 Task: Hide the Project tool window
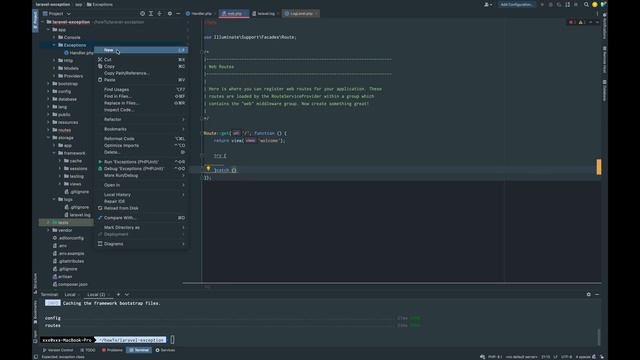[x=178, y=13]
